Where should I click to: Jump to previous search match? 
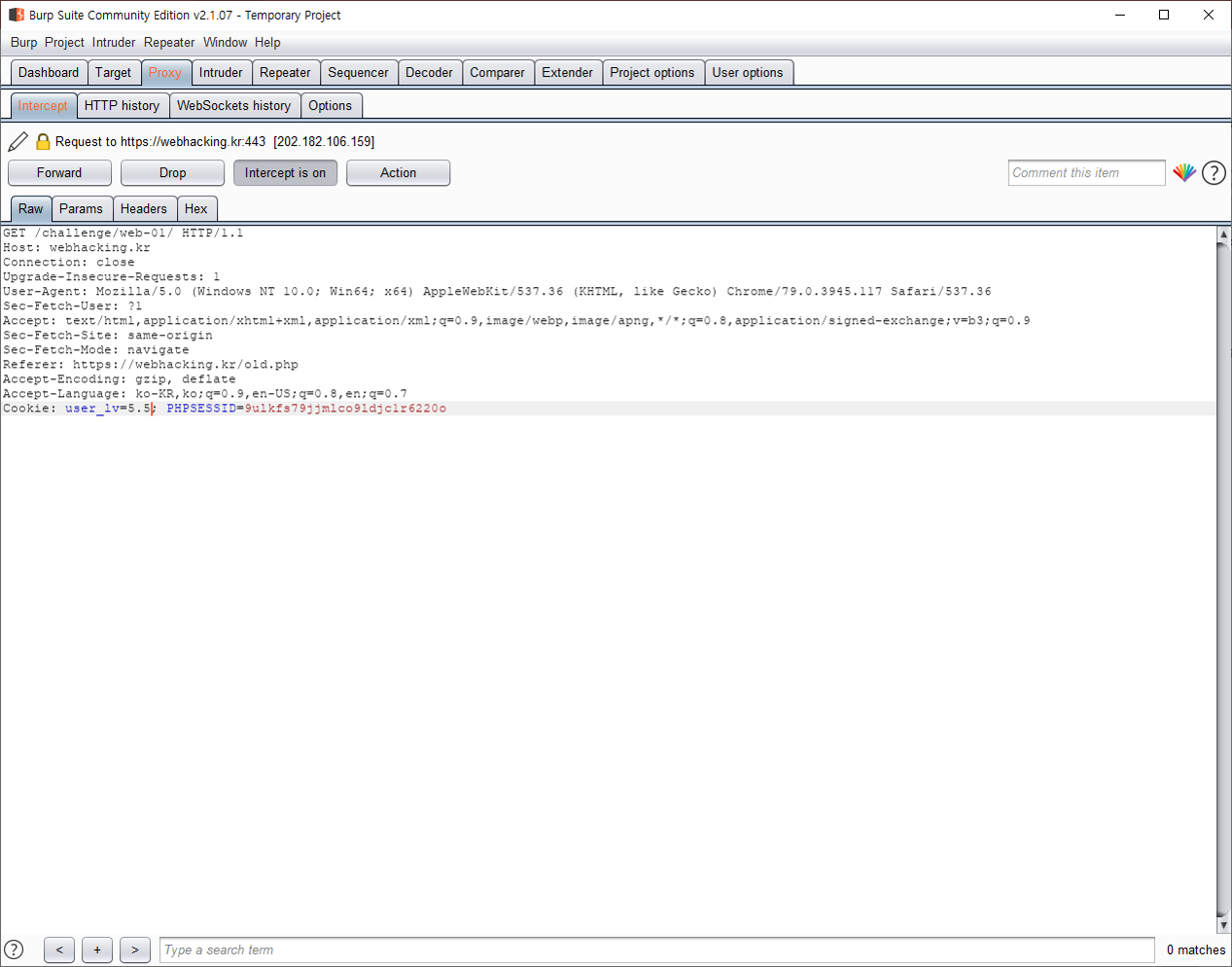point(59,950)
